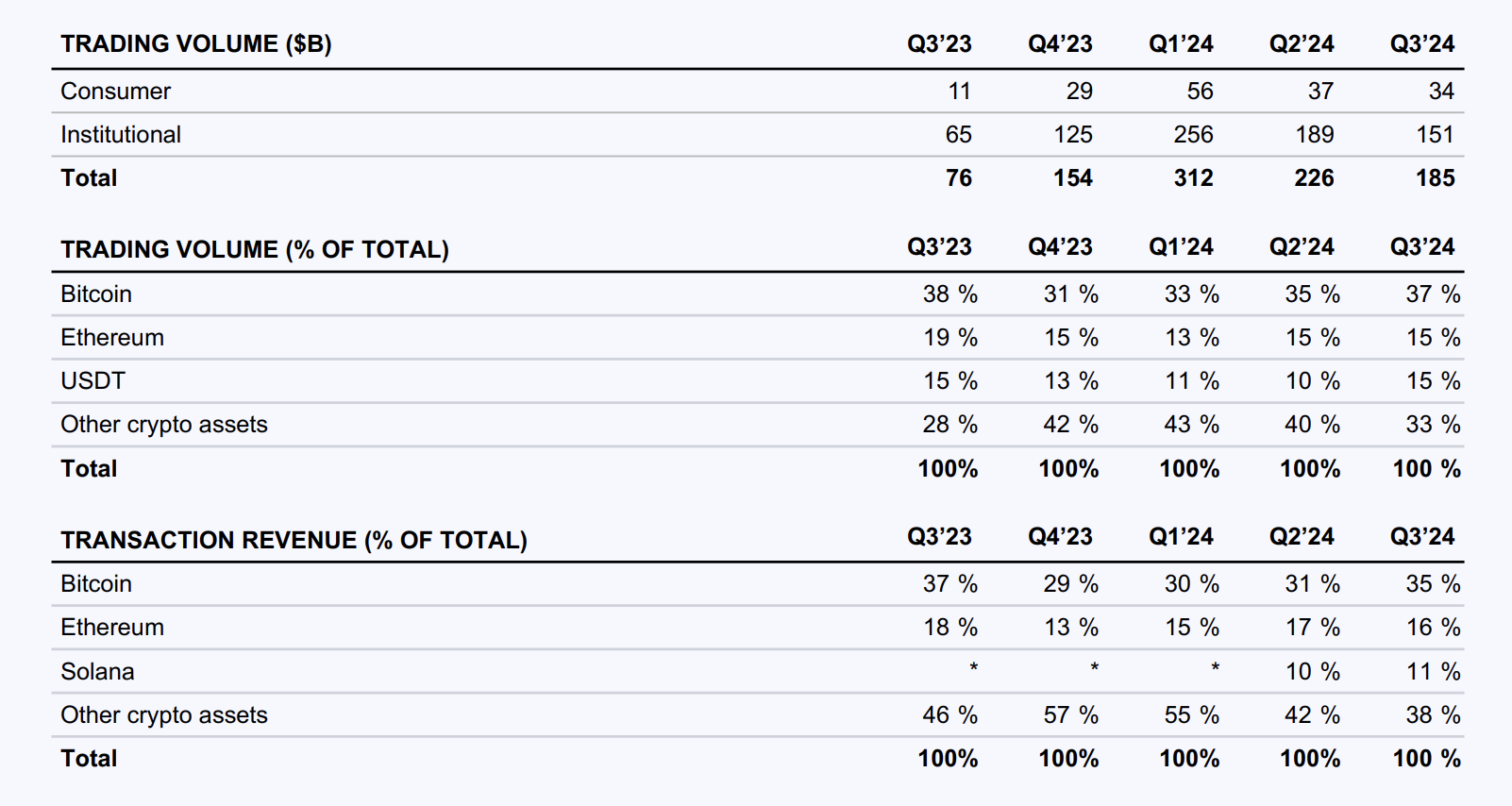The image size is (1512, 806).
Task: Click the 57 % revenue cell
Action: point(1070,715)
